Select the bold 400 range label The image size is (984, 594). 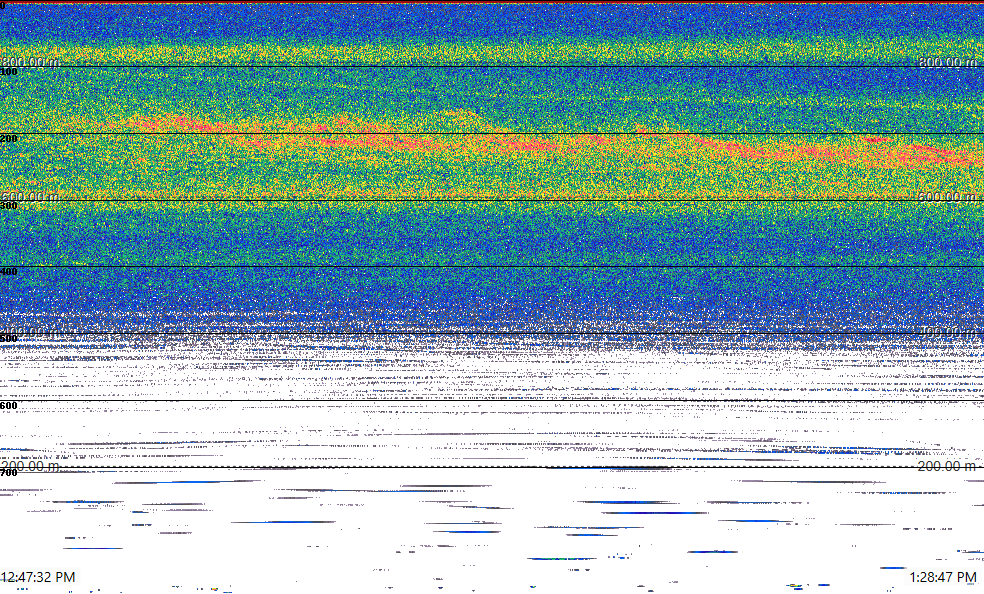(x=9, y=272)
